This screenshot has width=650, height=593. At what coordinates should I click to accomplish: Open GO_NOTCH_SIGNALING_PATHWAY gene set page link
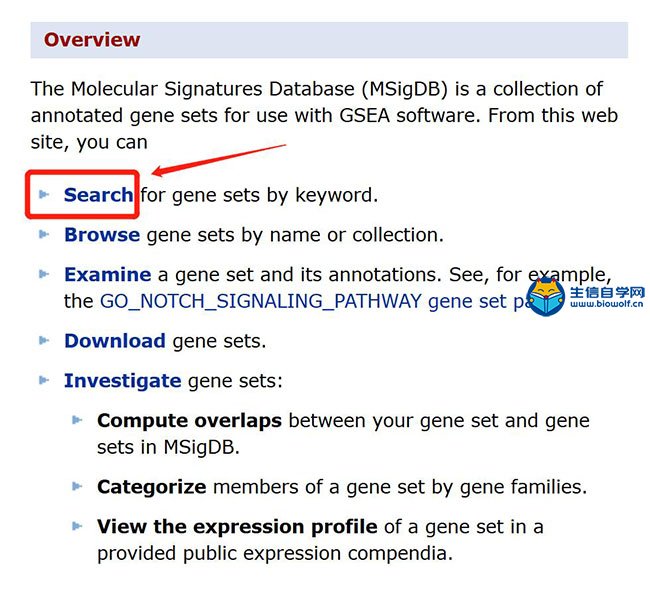pyautogui.click(x=315, y=301)
